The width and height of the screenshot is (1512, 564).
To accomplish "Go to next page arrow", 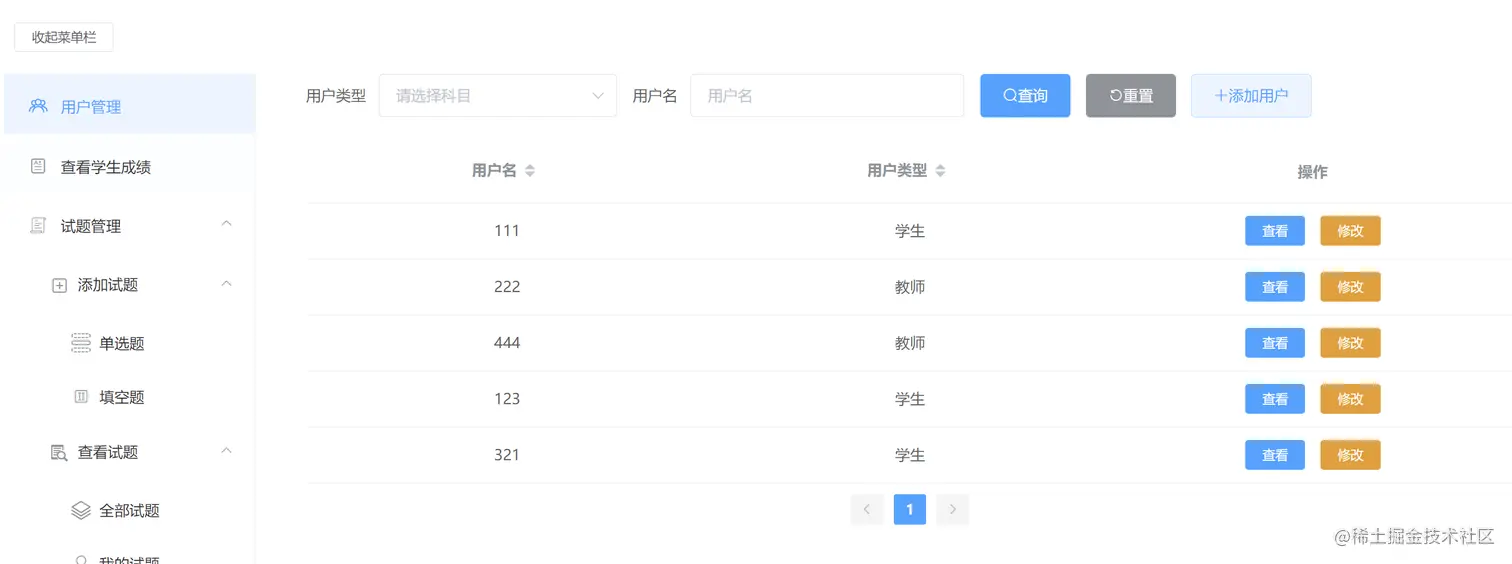I will pyautogui.click(x=953, y=510).
